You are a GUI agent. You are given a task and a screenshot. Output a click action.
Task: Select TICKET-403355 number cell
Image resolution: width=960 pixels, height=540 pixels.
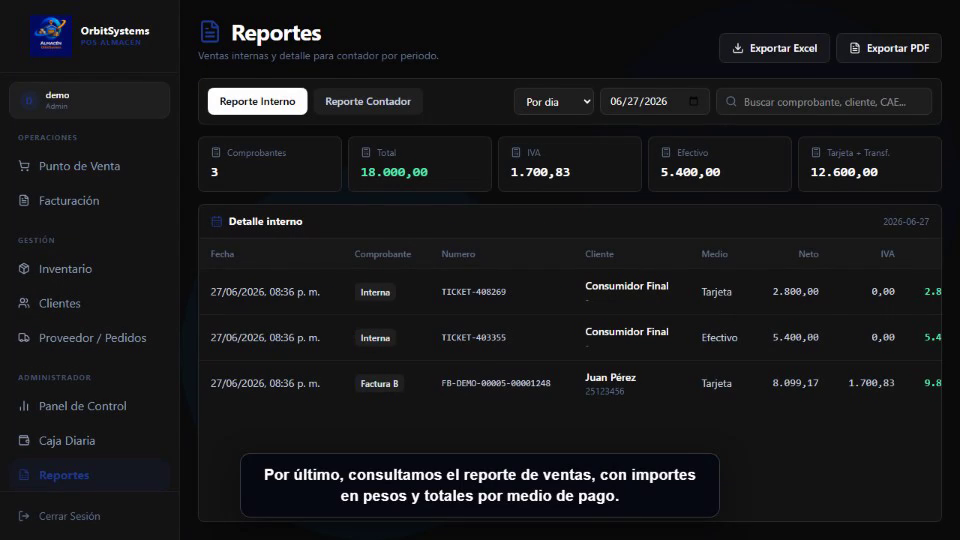click(474, 337)
